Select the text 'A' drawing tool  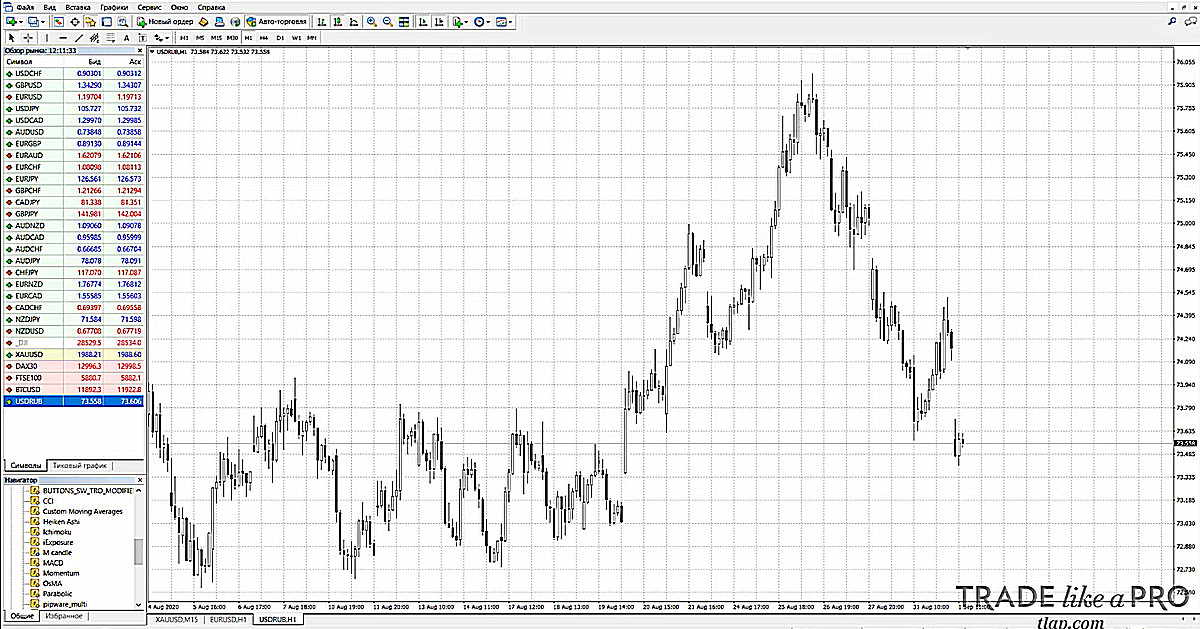pyautogui.click(x=126, y=38)
